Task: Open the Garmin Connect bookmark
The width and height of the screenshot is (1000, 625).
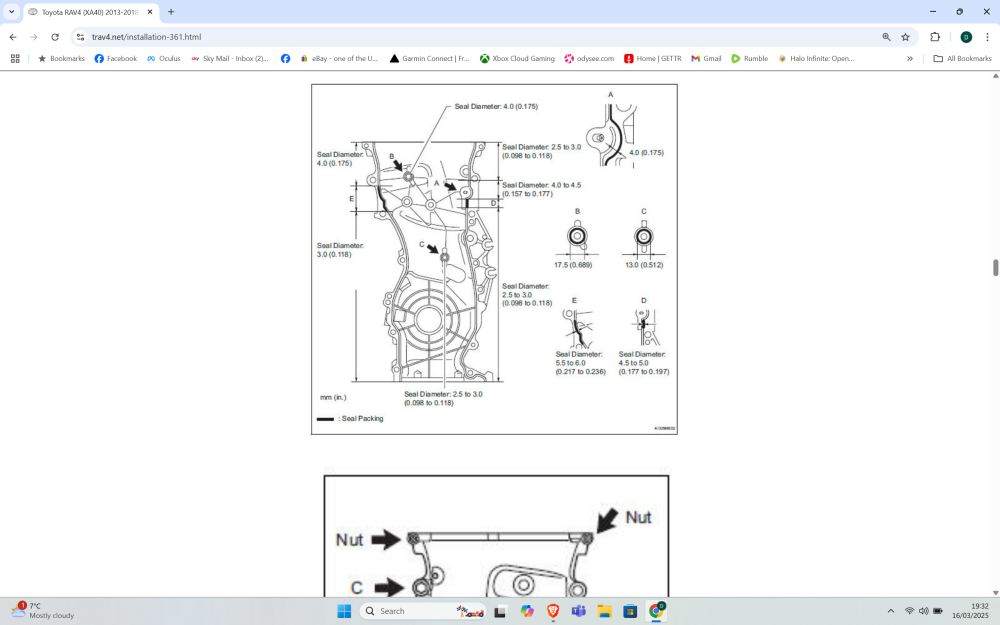Action: (x=429, y=58)
